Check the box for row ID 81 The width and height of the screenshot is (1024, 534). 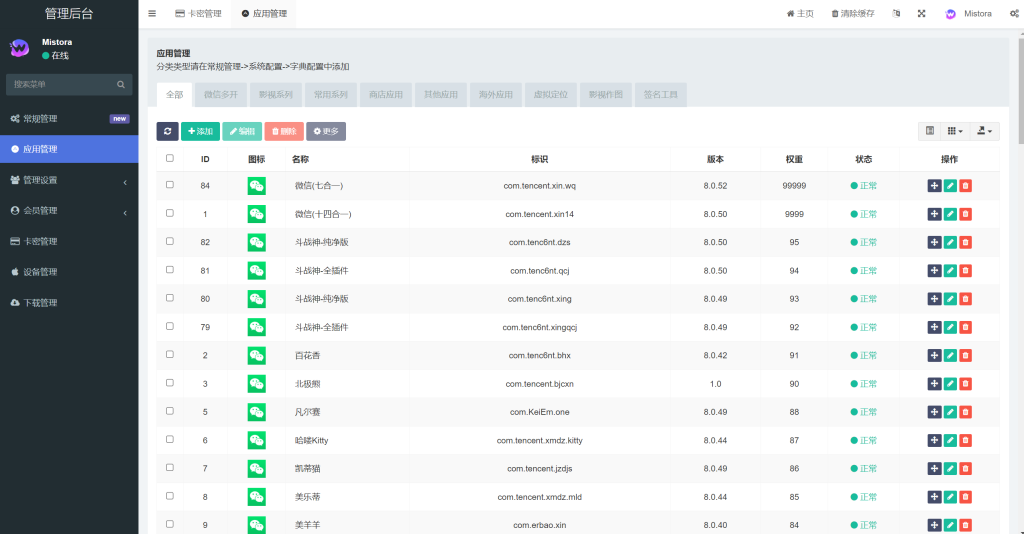tap(170, 270)
